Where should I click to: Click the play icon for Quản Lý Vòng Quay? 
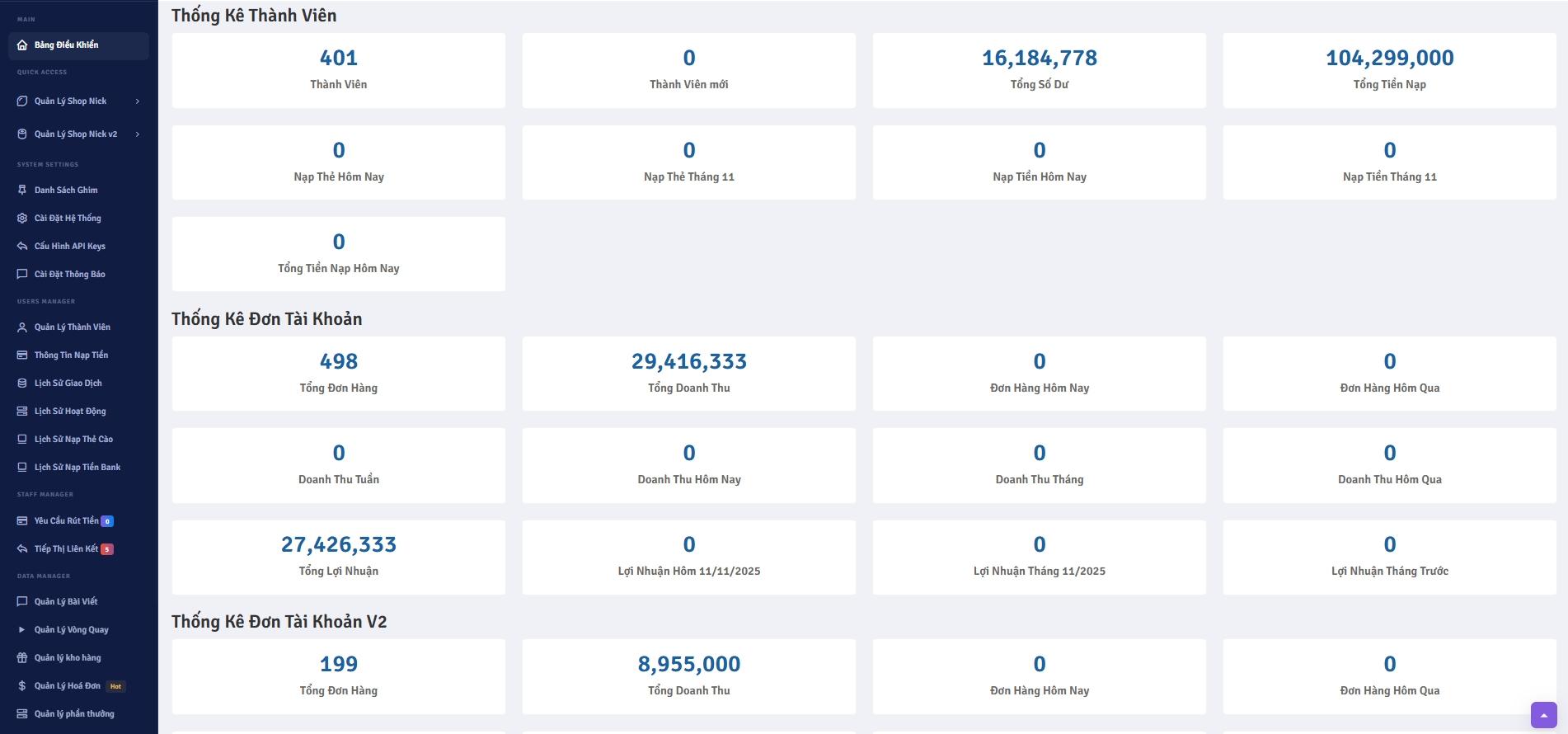pyautogui.click(x=22, y=630)
